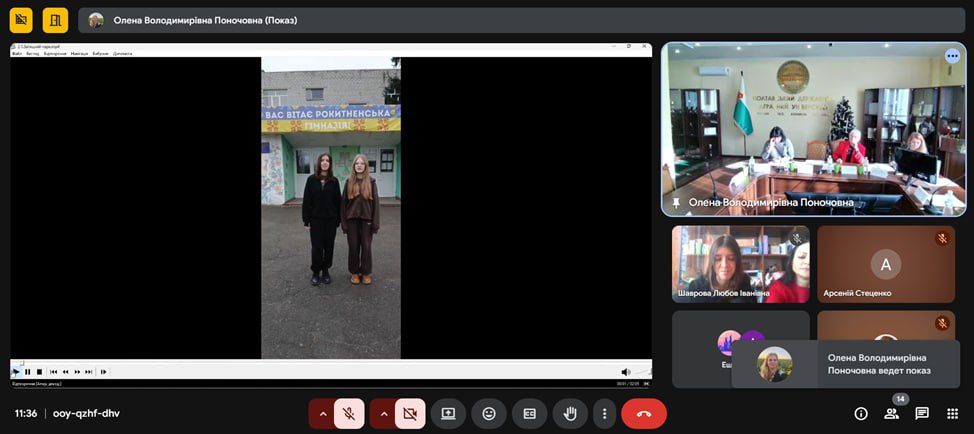Open the Файл menu in player
Screen dimensions: 974x434
(17, 54)
